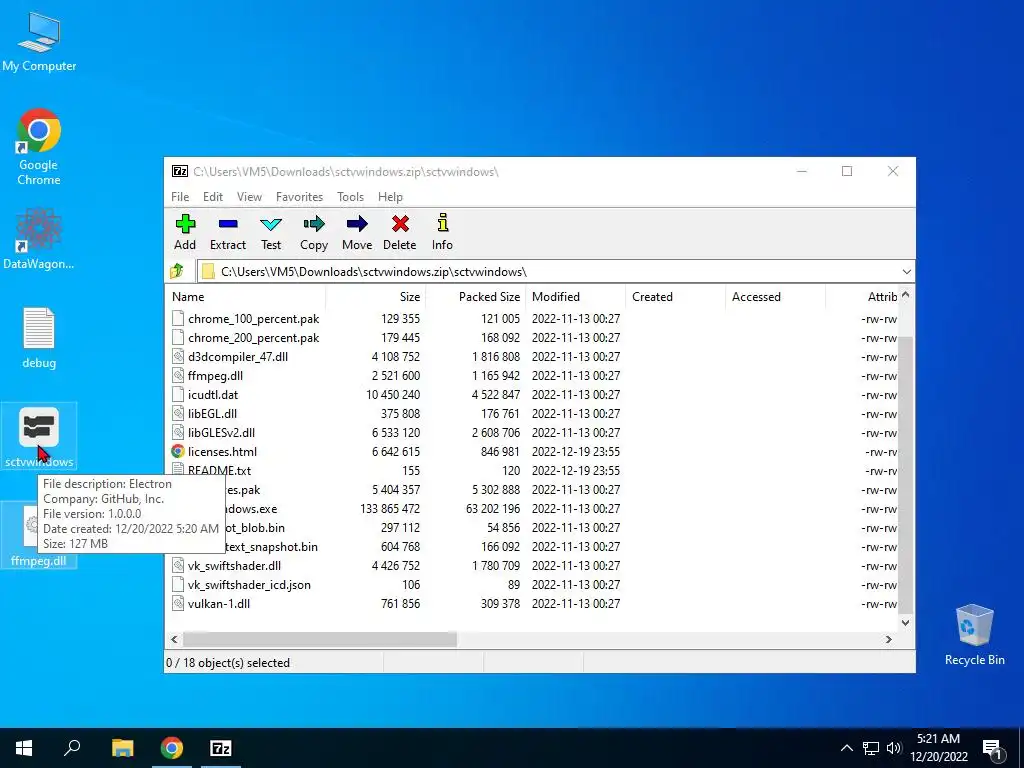Viewport: 1024px width, 768px height.
Task: Select libEGL.dll file
Action: pyautogui.click(x=212, y=413)
